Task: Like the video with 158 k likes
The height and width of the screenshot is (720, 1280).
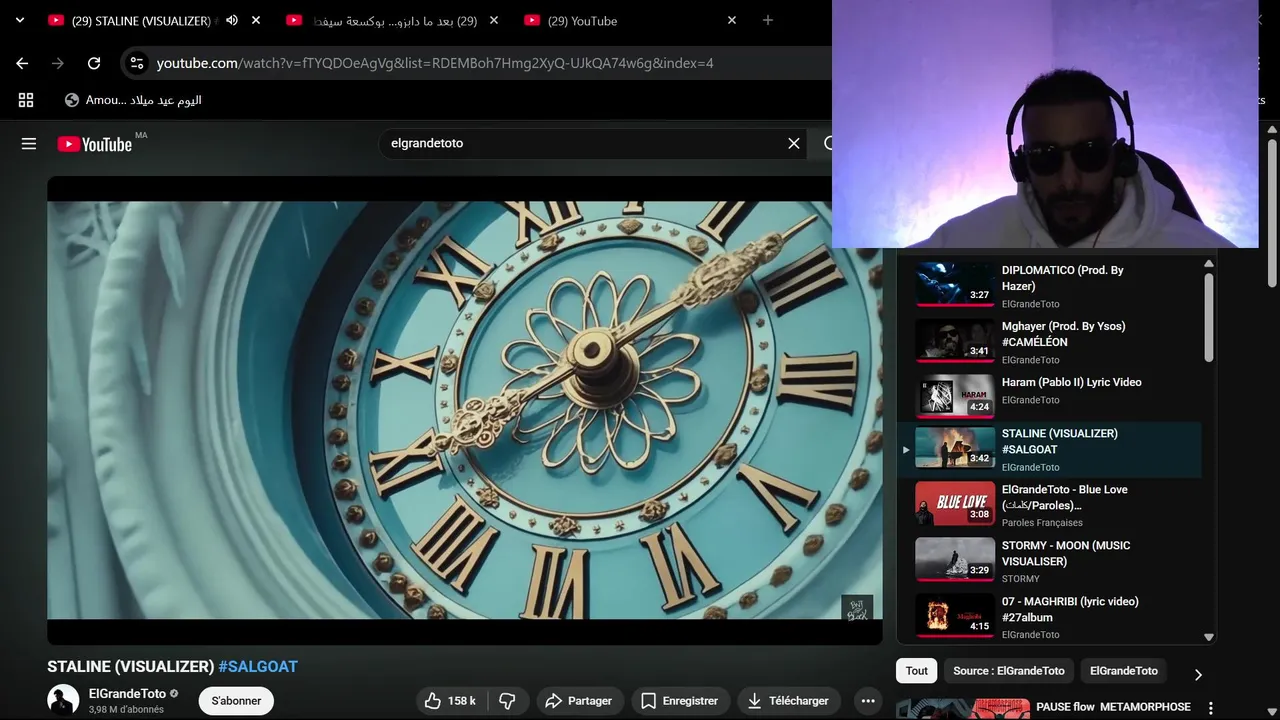Action: [449, 701]
